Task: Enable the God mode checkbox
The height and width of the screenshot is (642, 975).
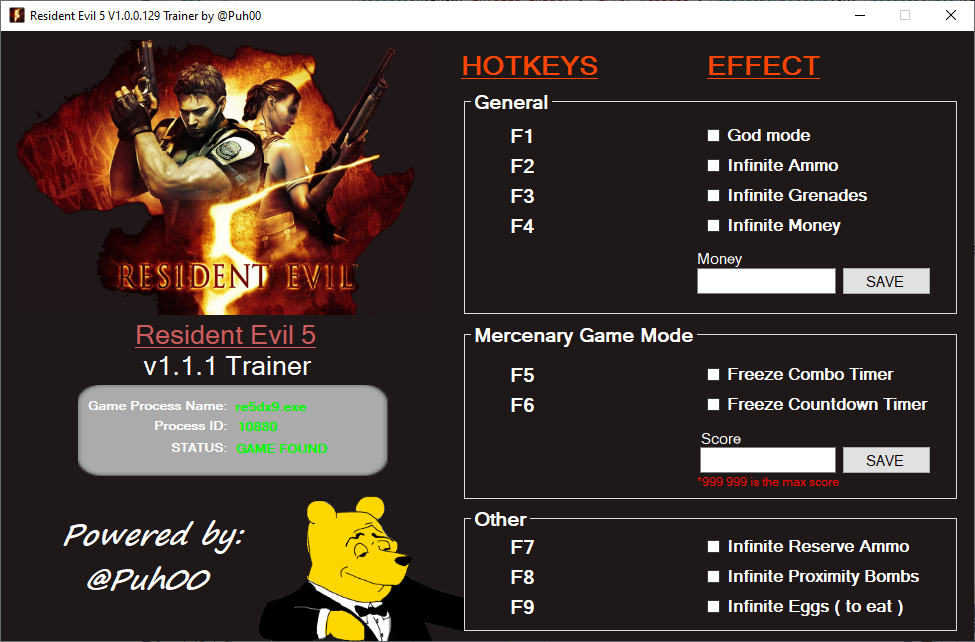Action: (714, 135)
